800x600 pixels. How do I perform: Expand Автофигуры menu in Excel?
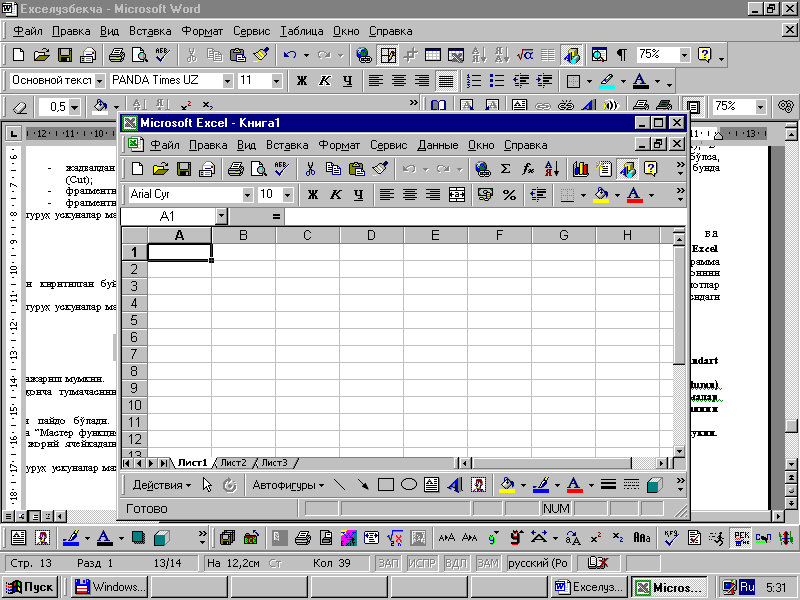point(288,485)
